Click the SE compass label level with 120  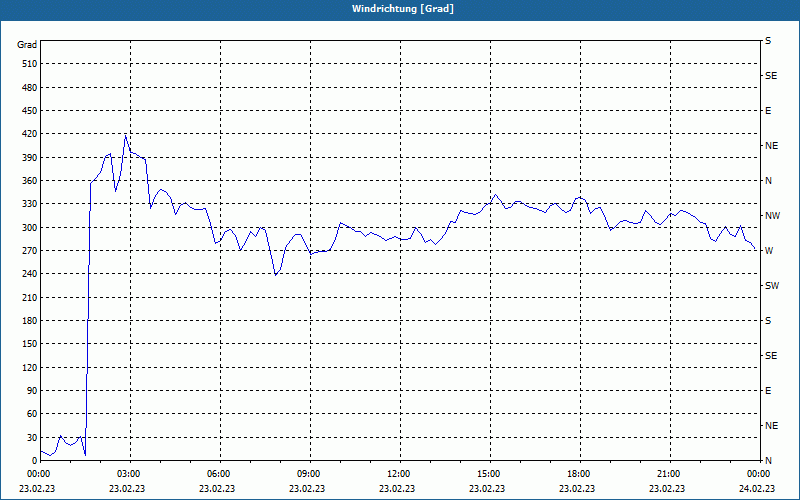click(x=771, y=356)
